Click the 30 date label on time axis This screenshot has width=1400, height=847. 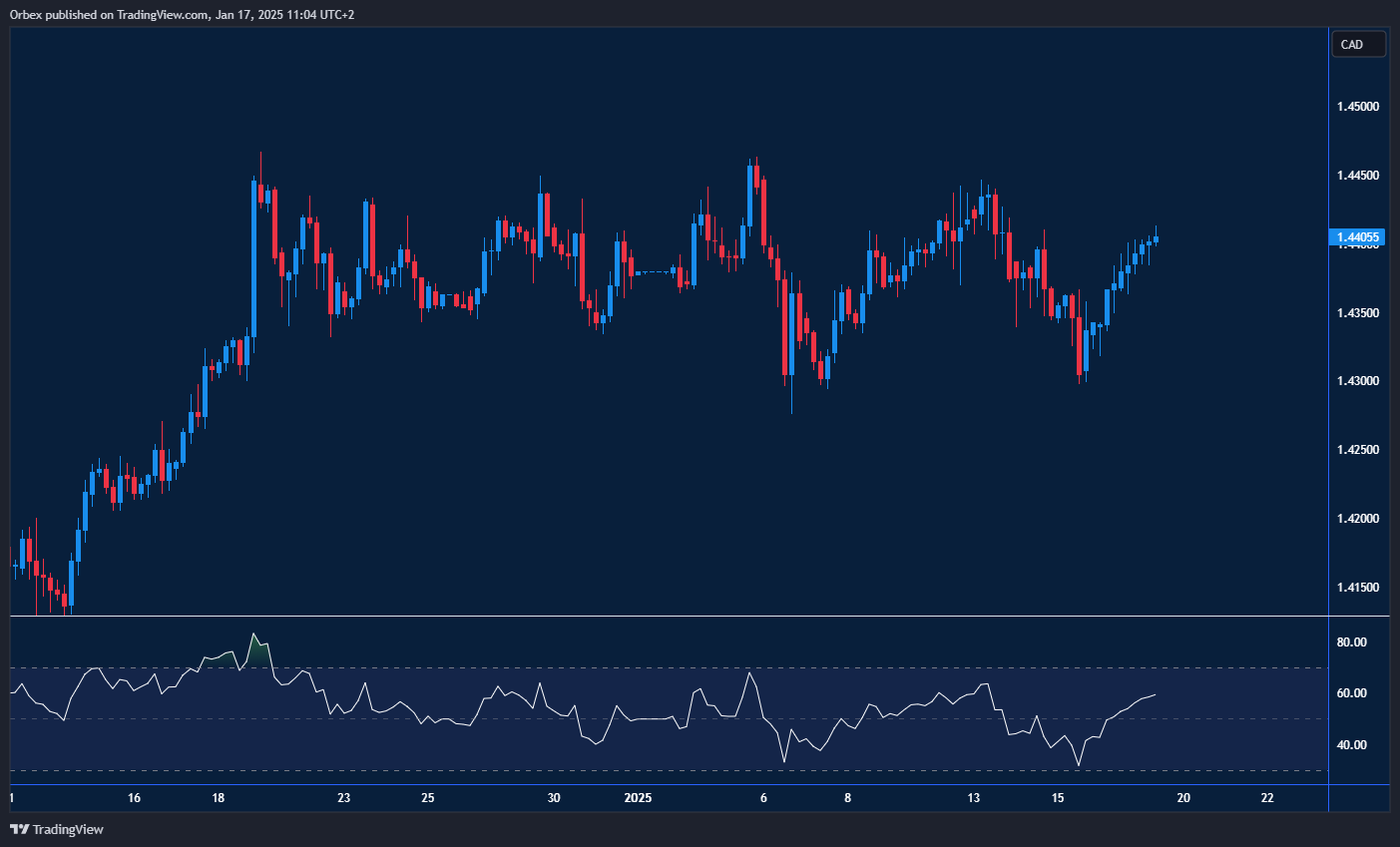[x=554, y=798]
